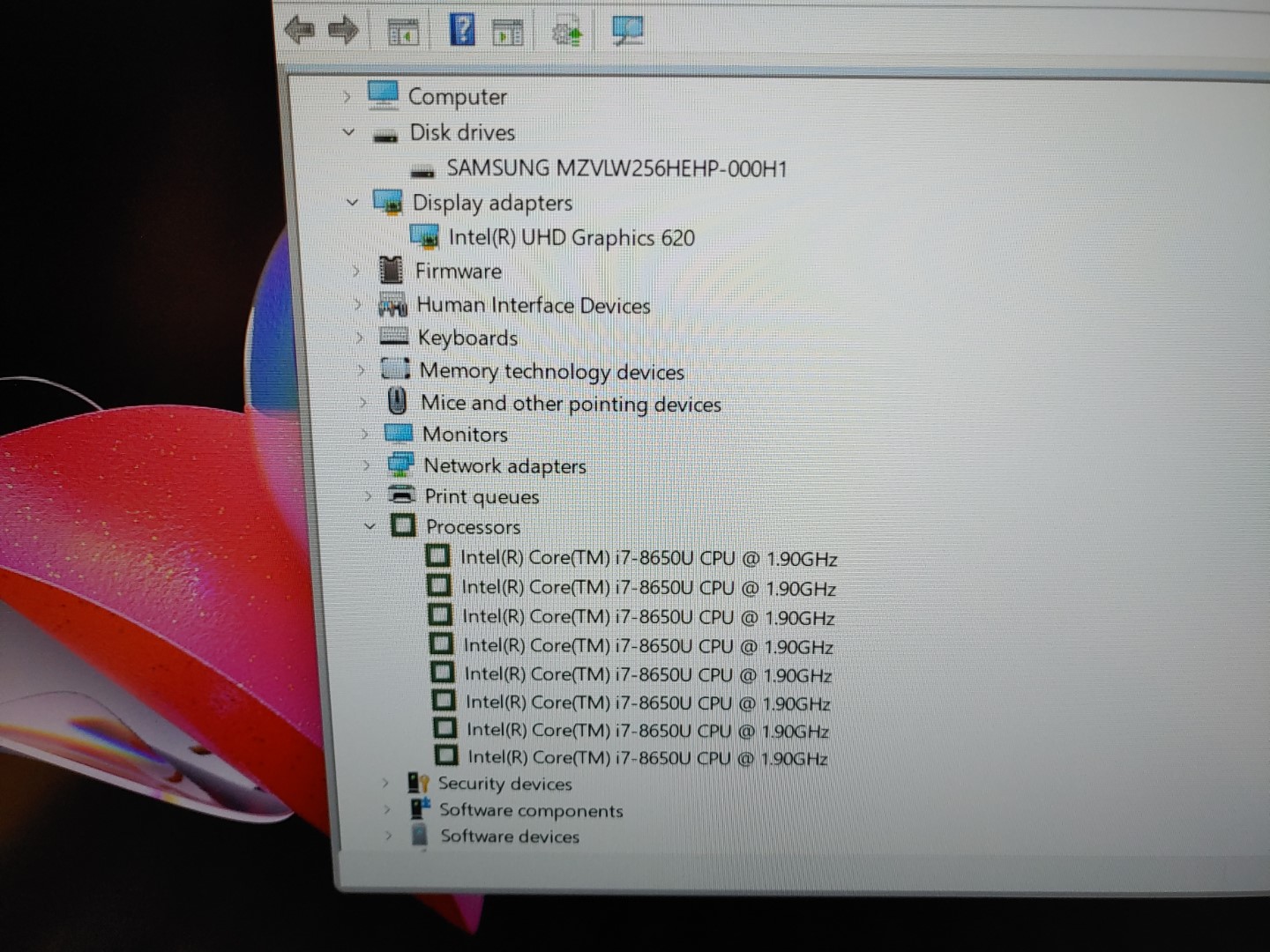Viewport: 1270px width, 952px height.
Task: Expand the Monitors node
Action: pos(365,434)
